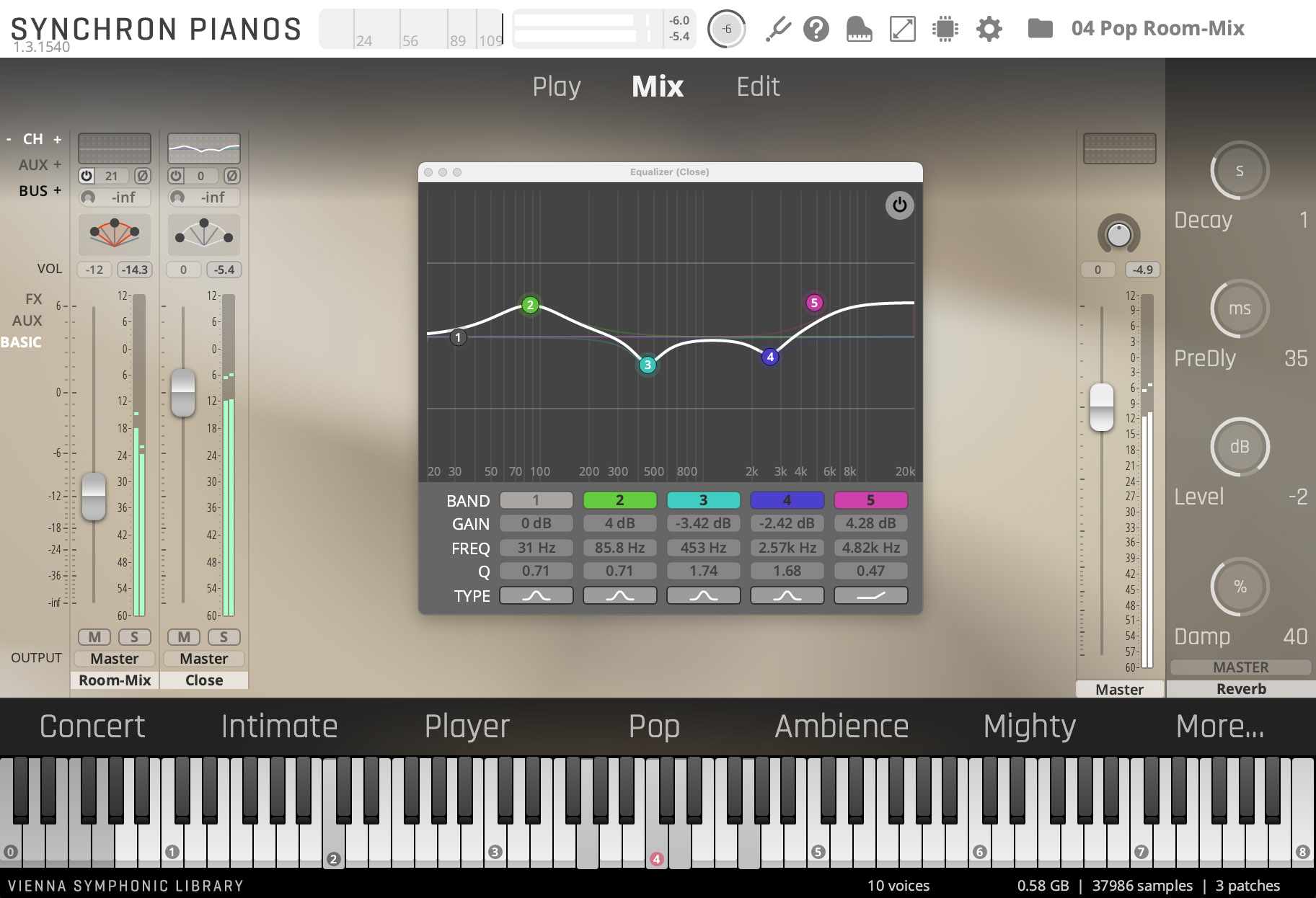This screenshot has height=898, width=1316.
Task: Click the help question mark icon
Action: tap(816, 30)
